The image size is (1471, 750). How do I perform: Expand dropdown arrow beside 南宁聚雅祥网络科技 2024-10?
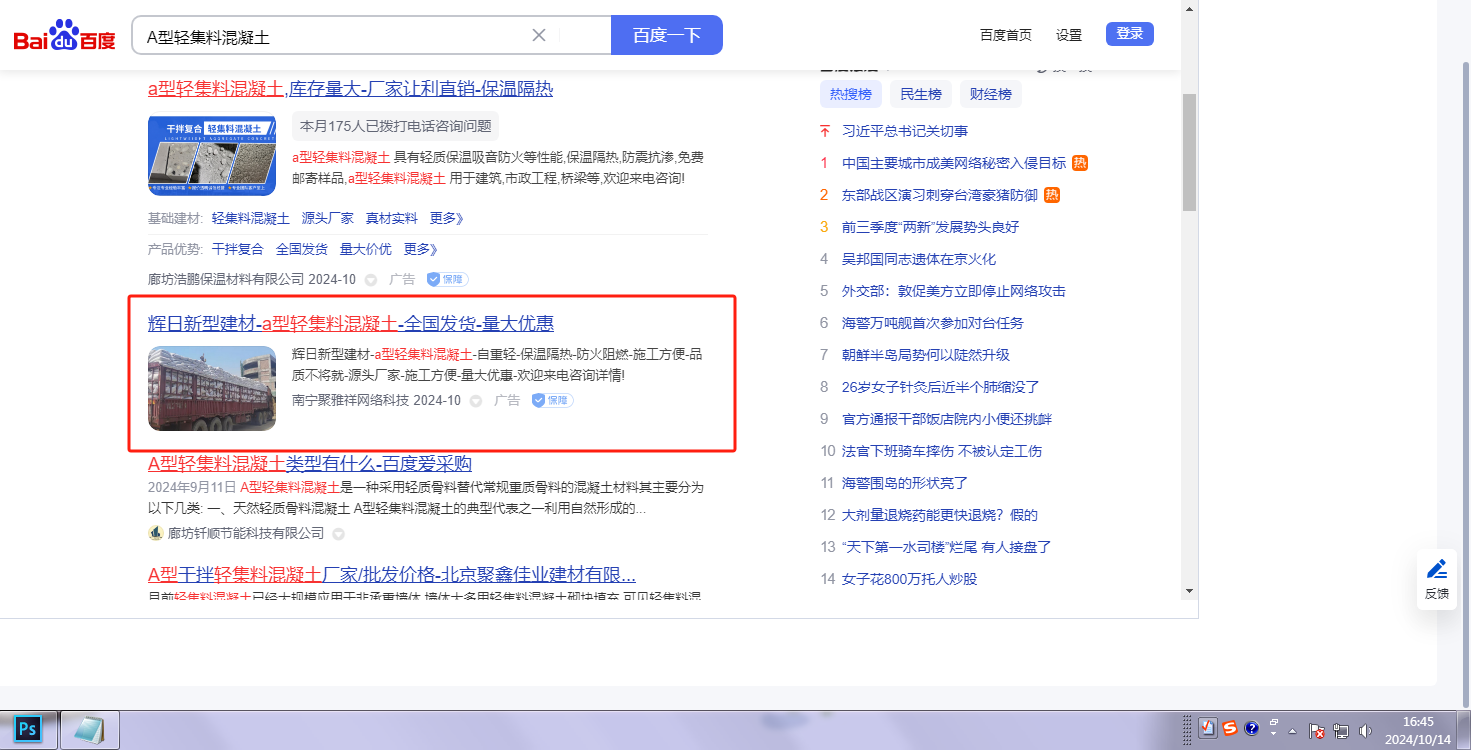(x=476, y=401)
